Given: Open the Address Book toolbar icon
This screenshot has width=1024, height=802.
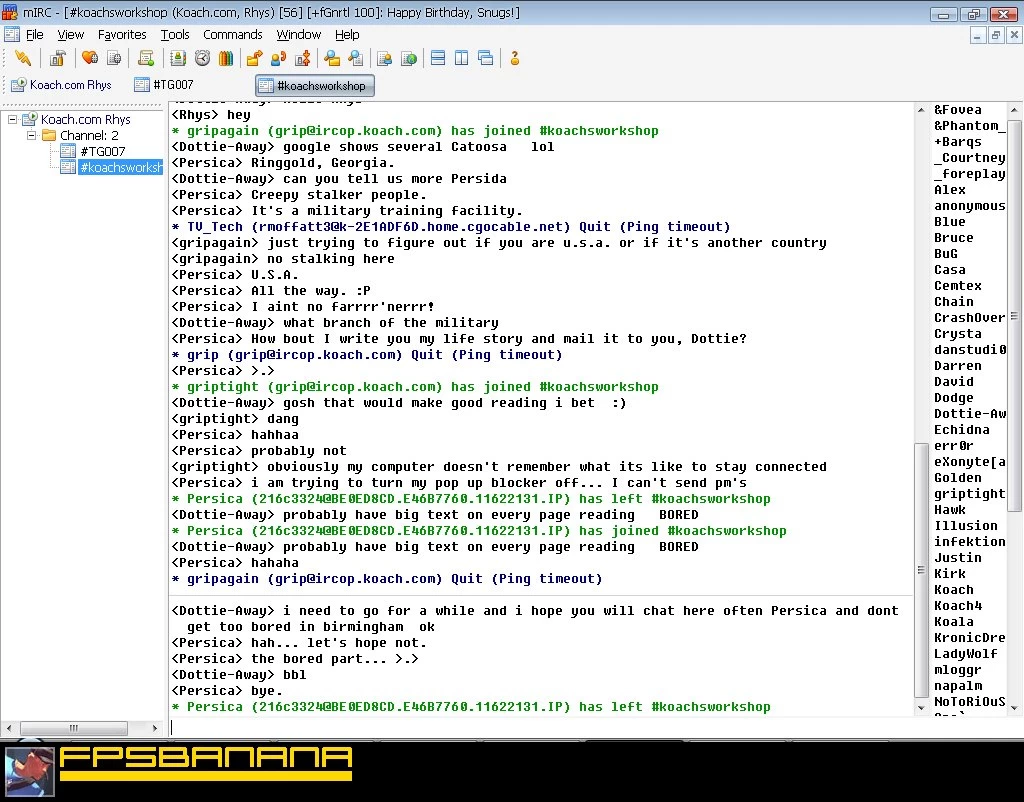Looking at the screenshot, I should tap(178, 58).
